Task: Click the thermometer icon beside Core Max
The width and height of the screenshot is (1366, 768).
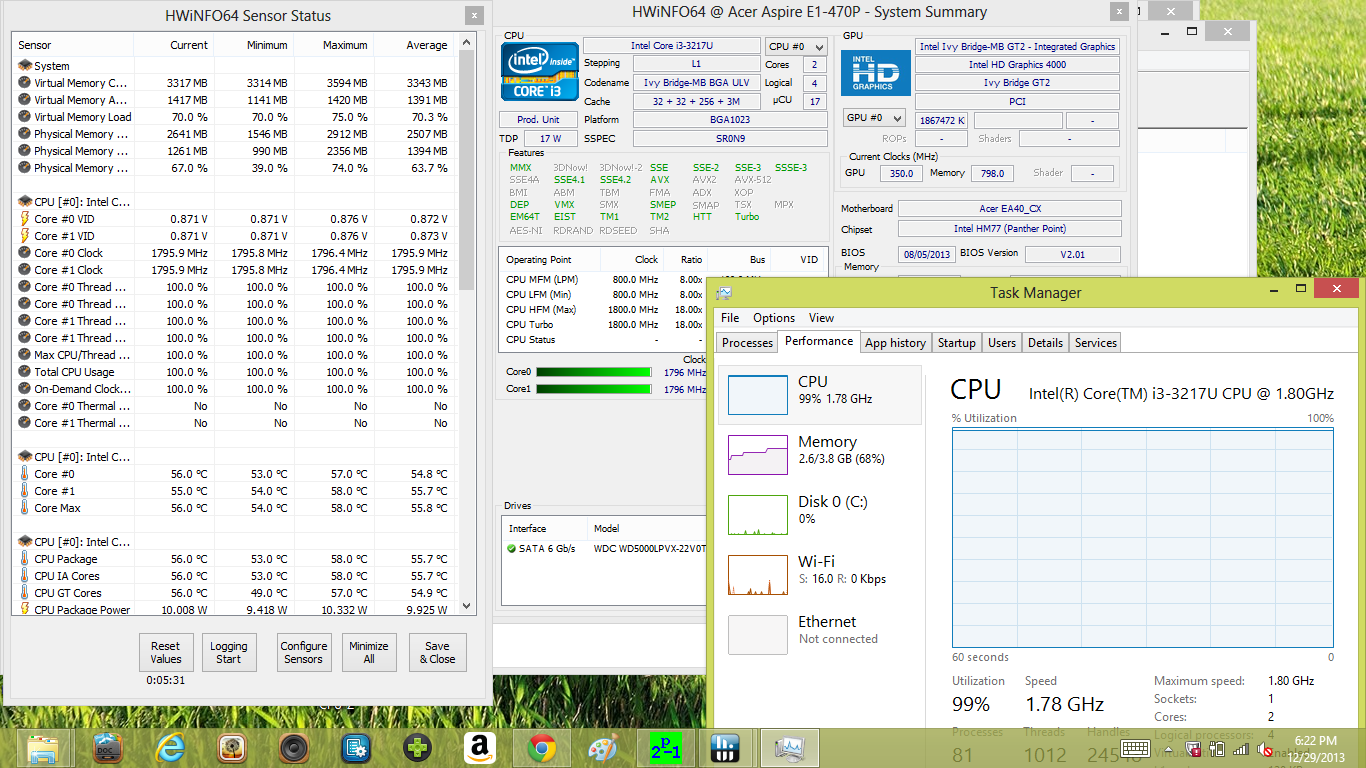Action: coord(25,508)
